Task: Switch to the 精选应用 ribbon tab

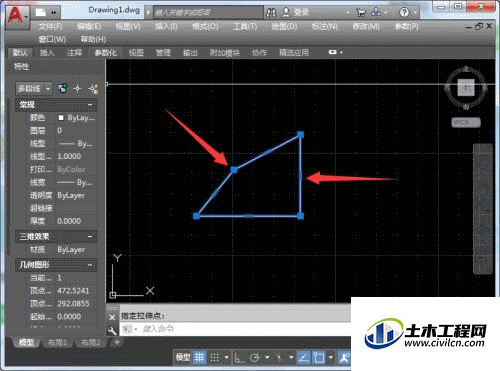Action: [x=294, y=52]
